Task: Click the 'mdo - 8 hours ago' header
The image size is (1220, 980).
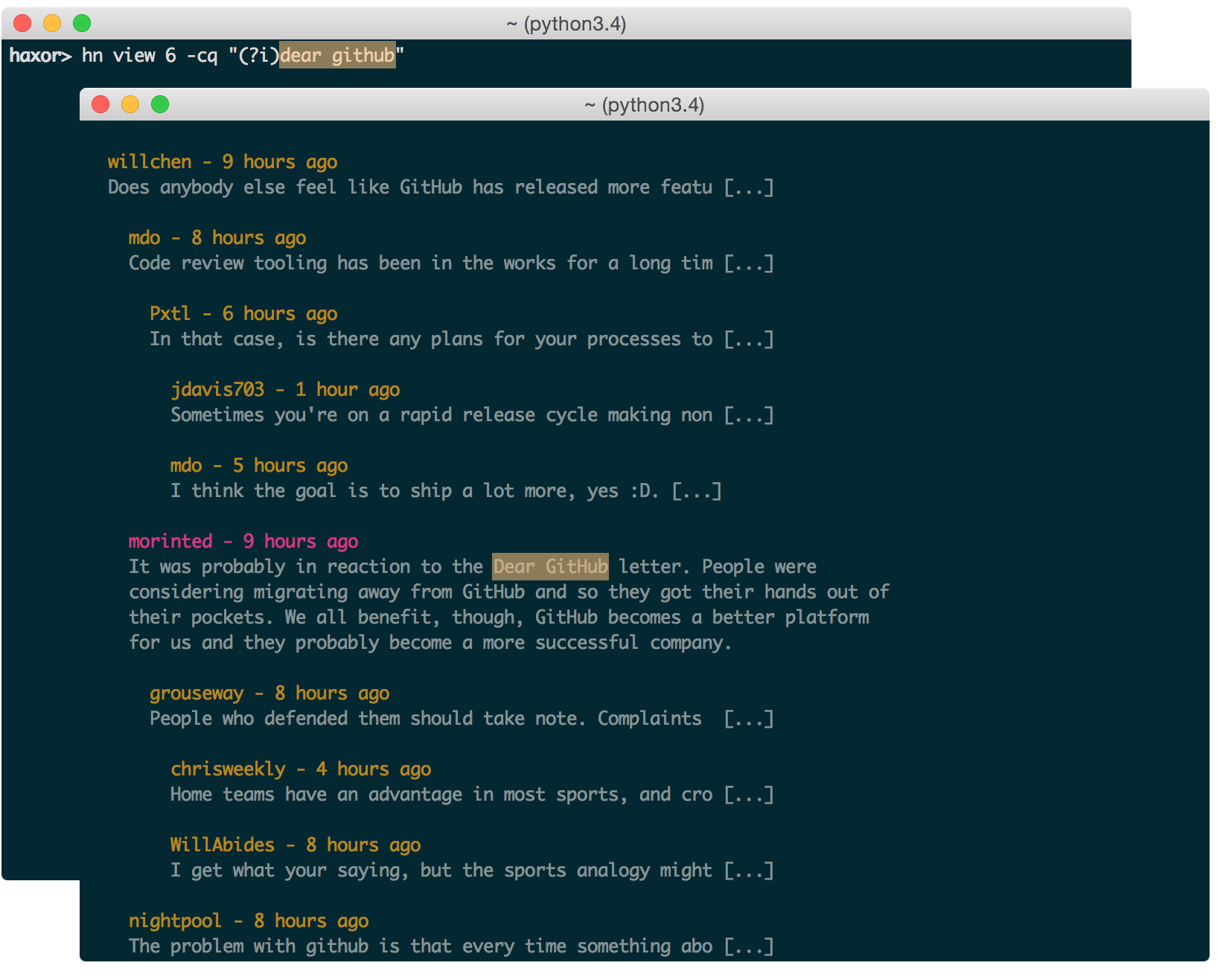Action: click(217, 238)
